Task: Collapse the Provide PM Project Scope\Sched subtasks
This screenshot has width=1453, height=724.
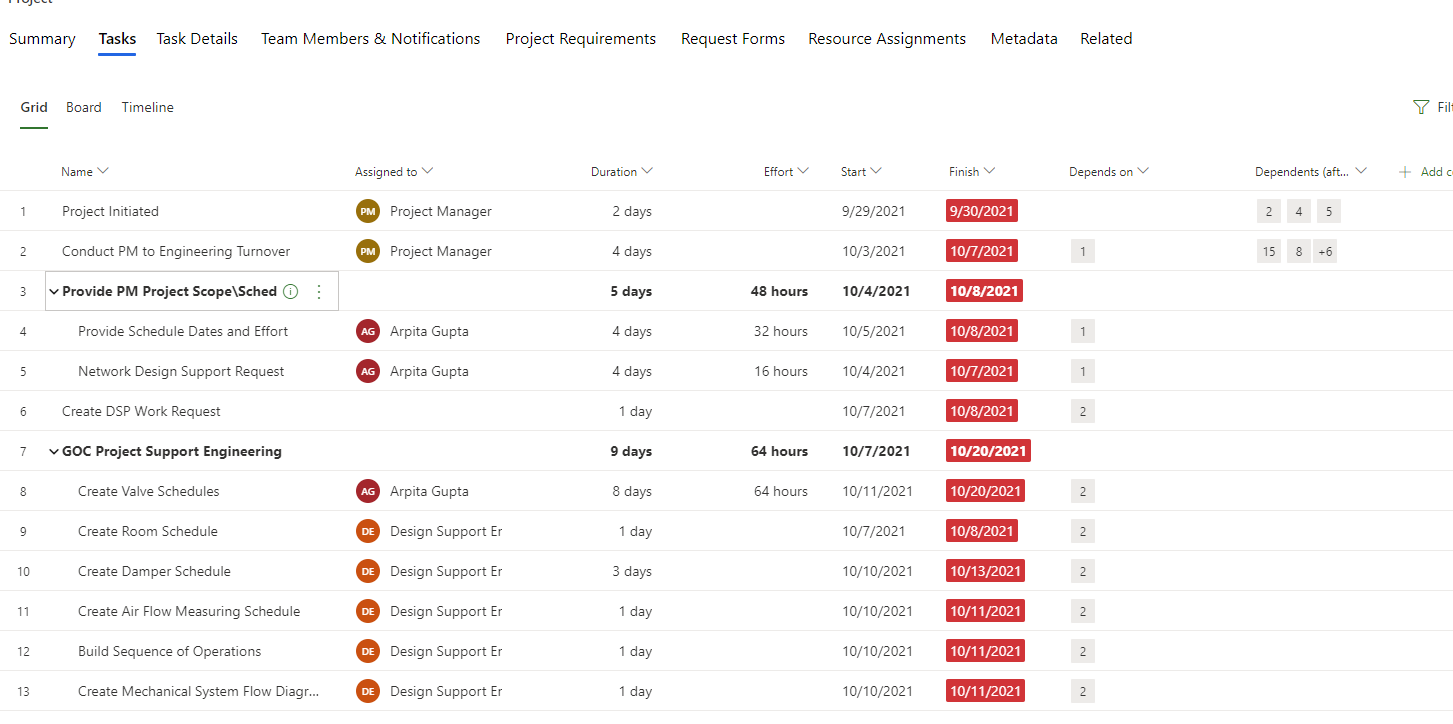Action: coord(54,291)
